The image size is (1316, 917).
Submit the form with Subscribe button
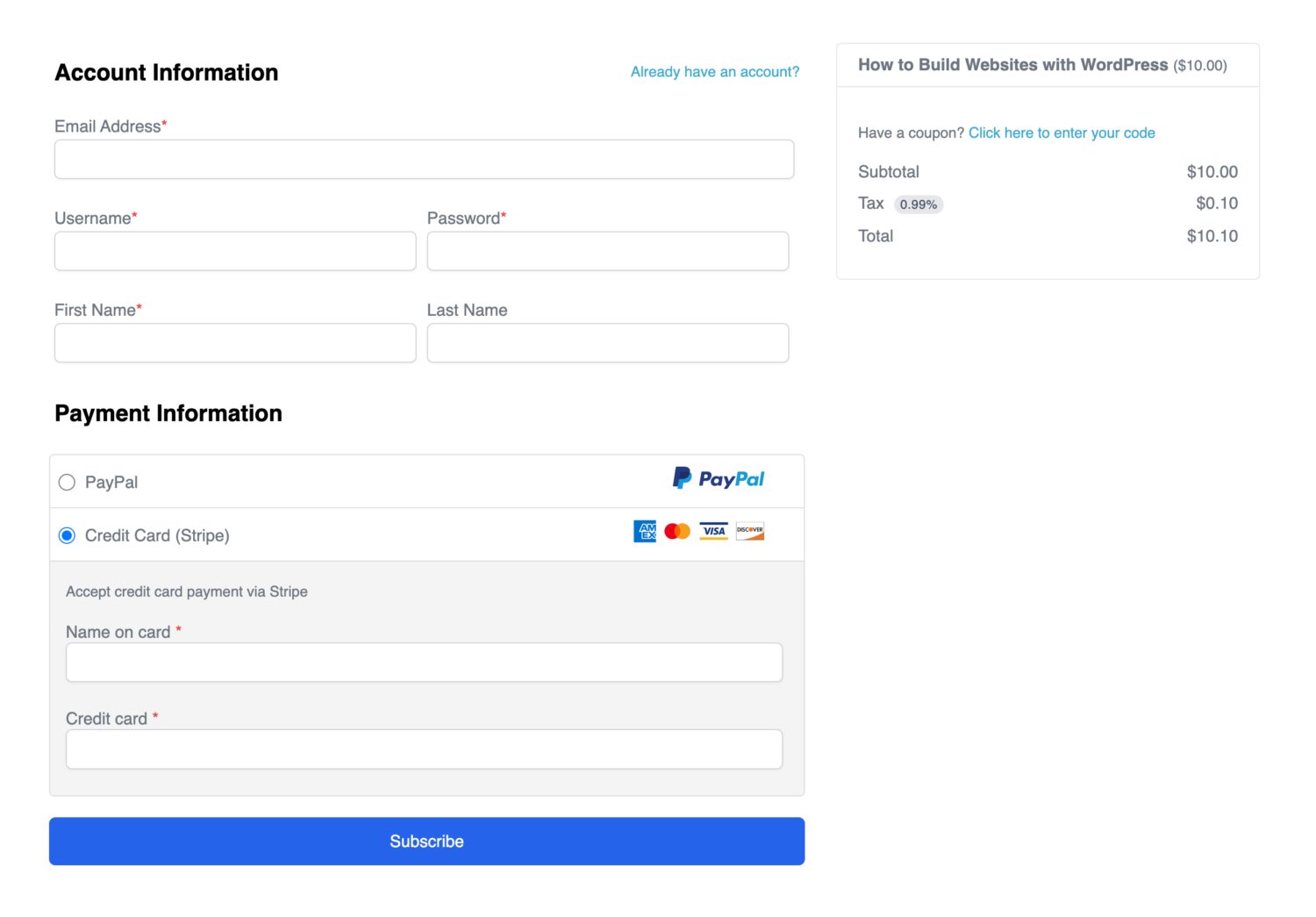[x=426, y=842]
